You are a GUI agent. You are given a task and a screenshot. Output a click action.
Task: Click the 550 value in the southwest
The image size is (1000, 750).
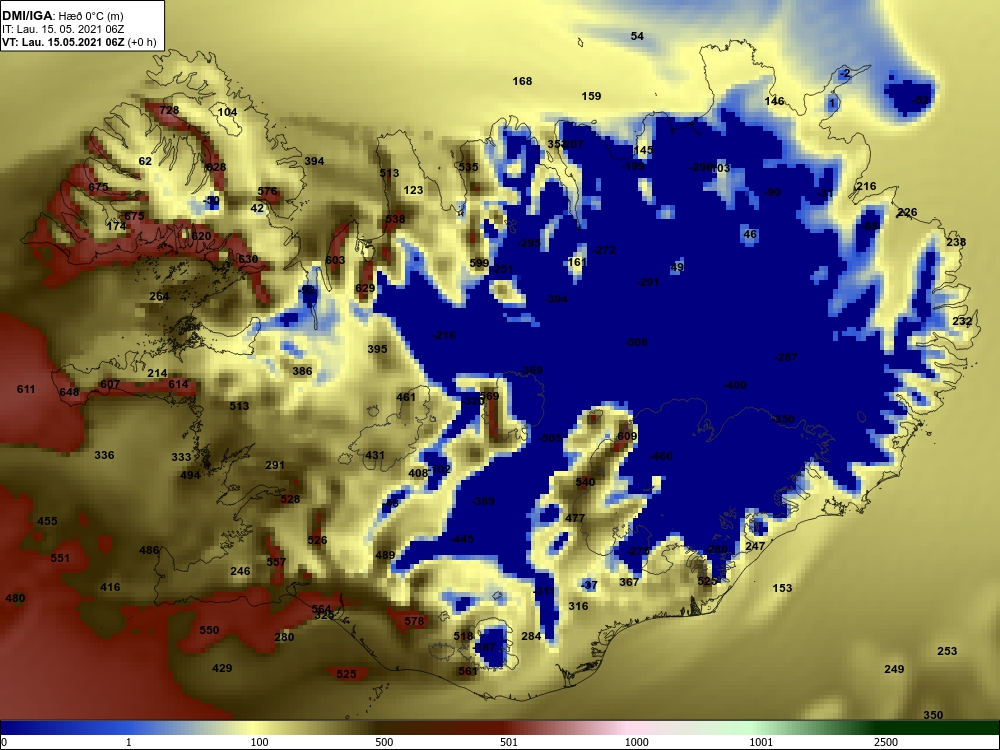click(x=209, y=630)
